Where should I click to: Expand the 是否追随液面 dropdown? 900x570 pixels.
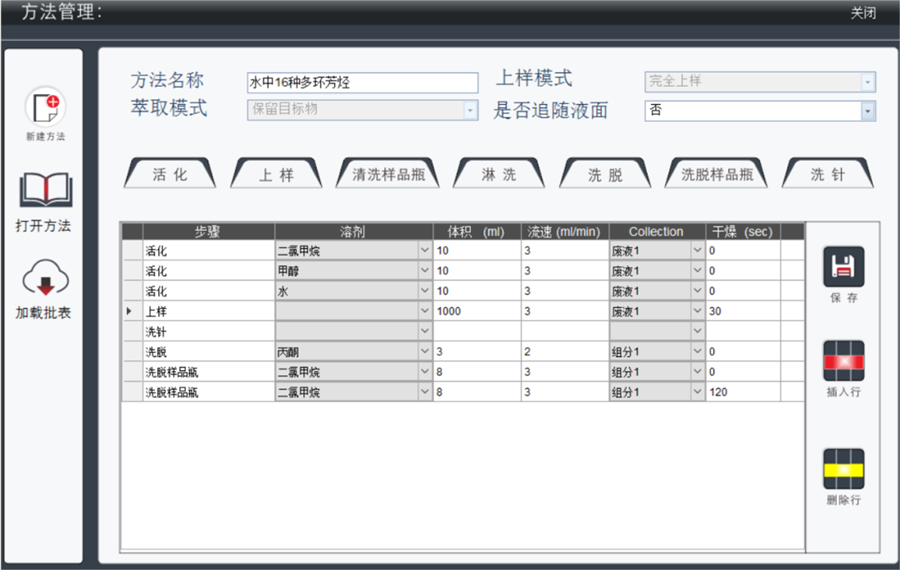tap(867, 111)
